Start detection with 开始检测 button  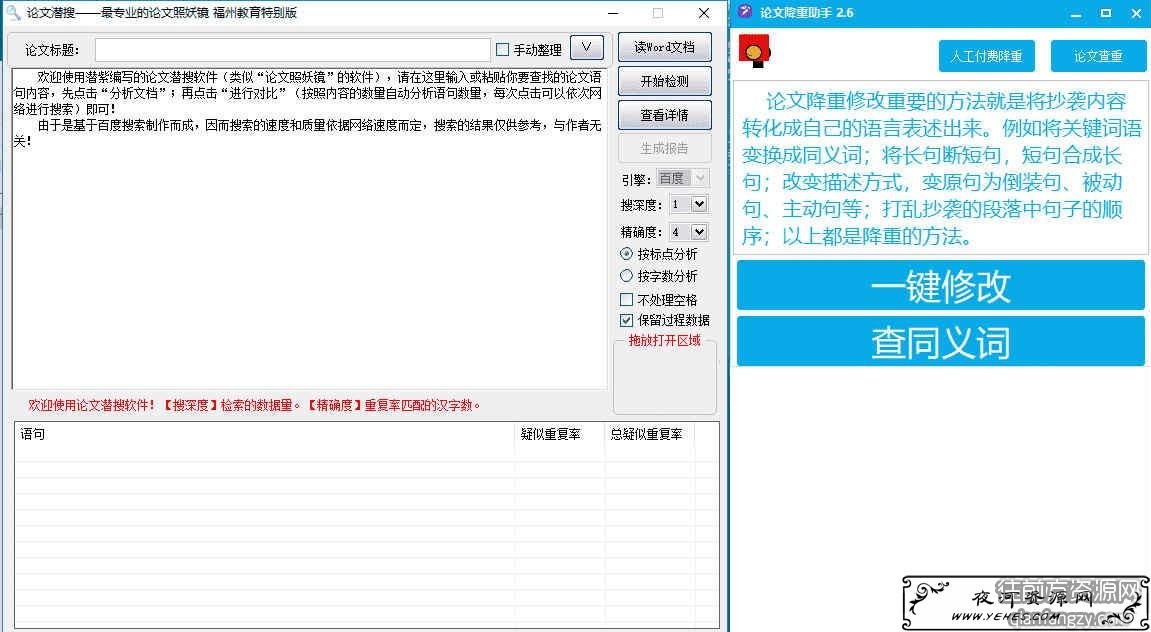pos(664,81)
